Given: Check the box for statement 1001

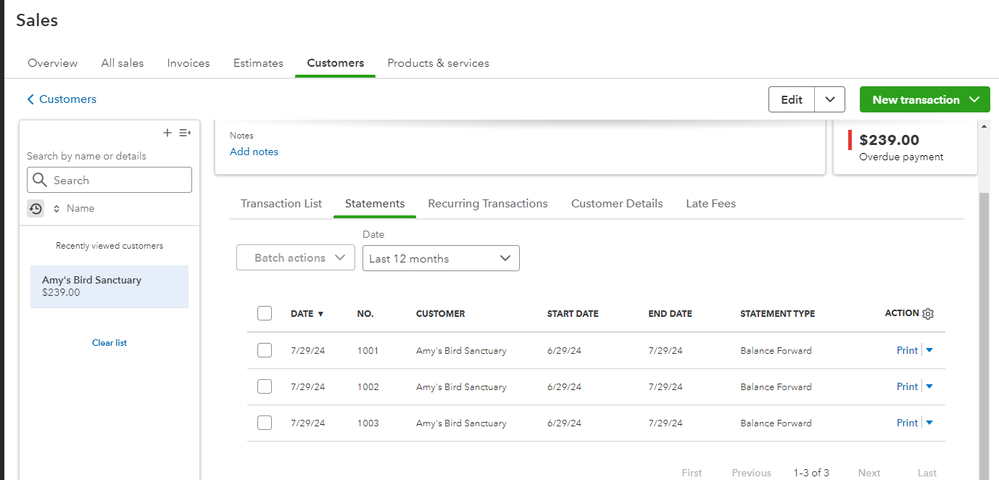Looking at the screenshot, I should coord(264,350).
